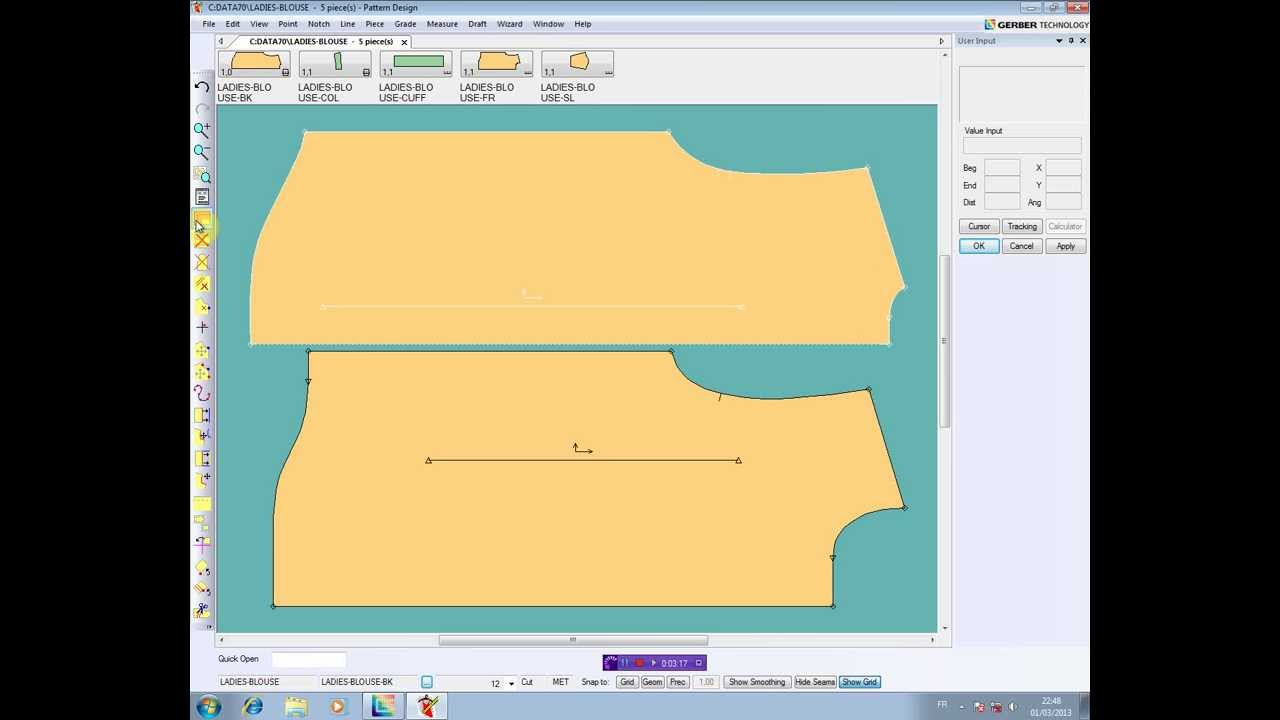Click the Undo arrow in left toolbar
Image resolution: width=1280 pixels, height=720 pixels.
(x=202, y=87)
